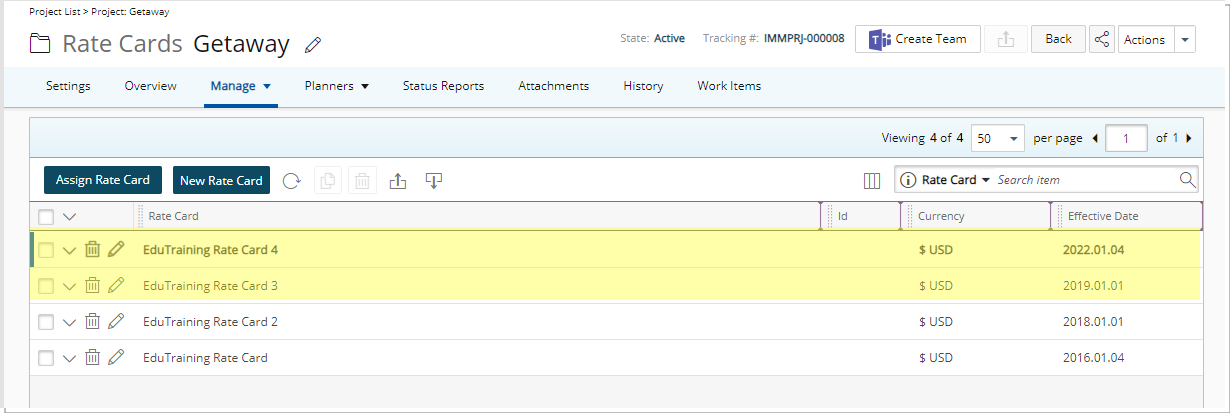1230x413 pixels.
Task: Edit EduTraining Rate Card 3
Action: pos(116,286)
